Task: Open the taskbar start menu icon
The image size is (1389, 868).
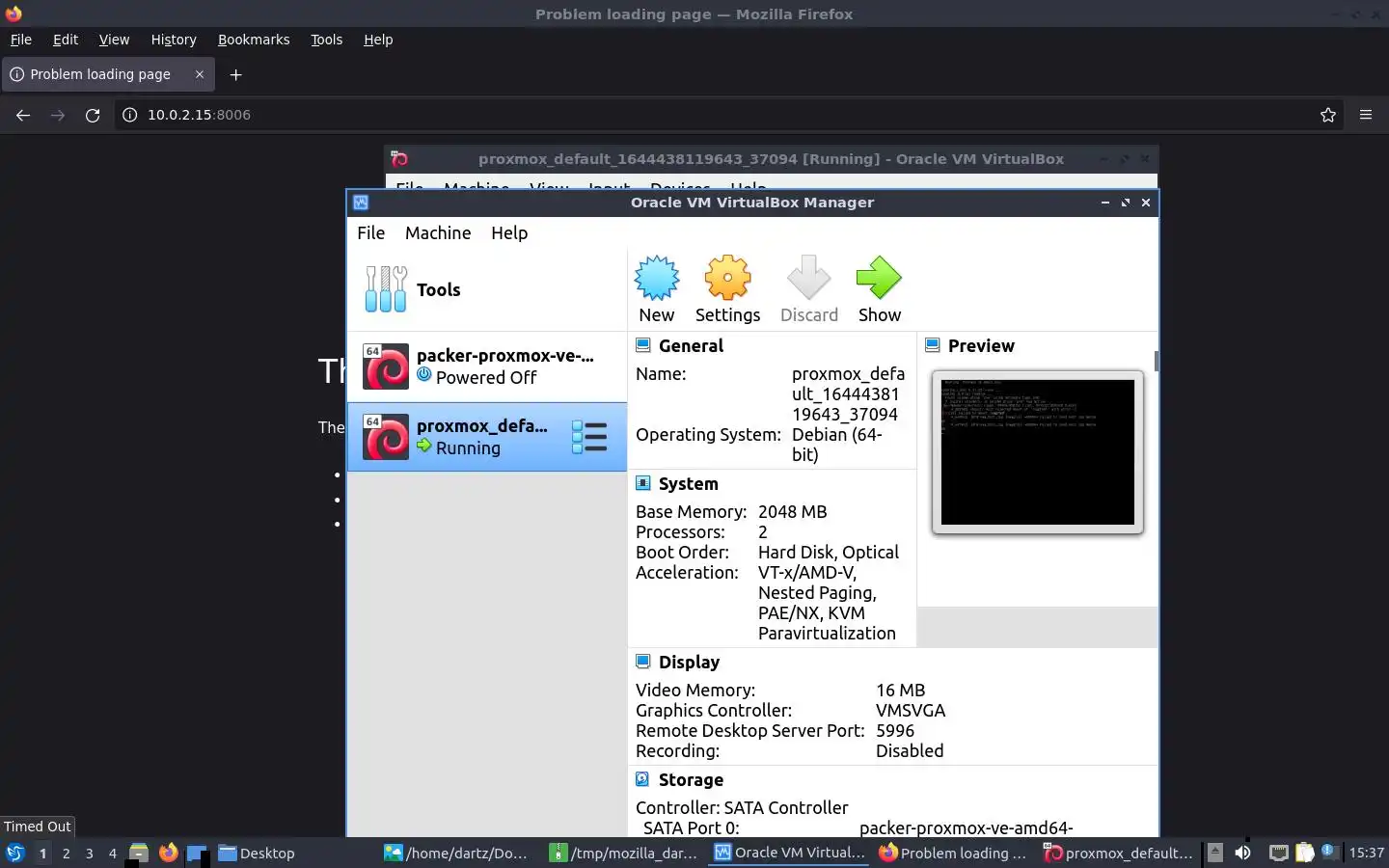Action: point(14,853)
